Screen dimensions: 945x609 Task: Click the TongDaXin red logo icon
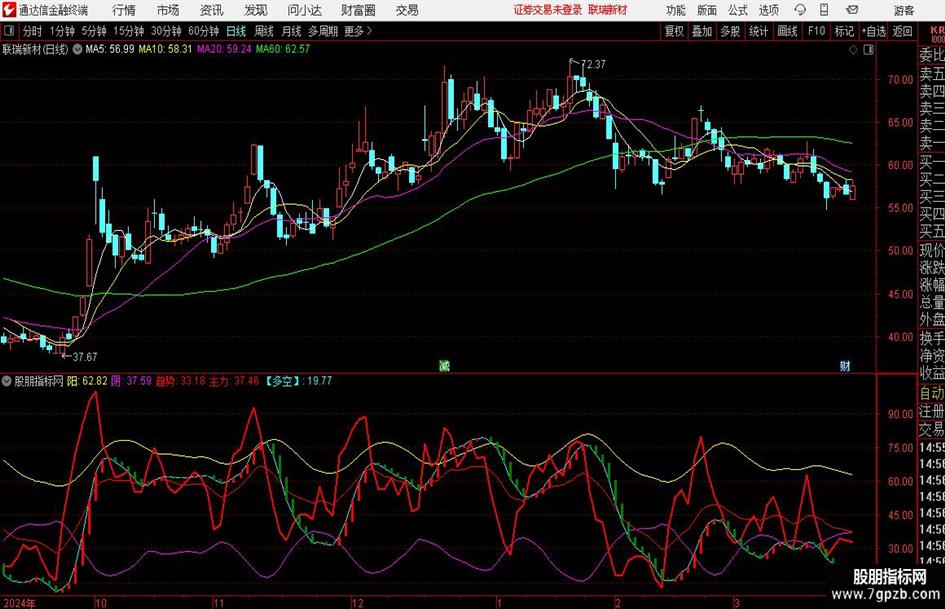9,10
